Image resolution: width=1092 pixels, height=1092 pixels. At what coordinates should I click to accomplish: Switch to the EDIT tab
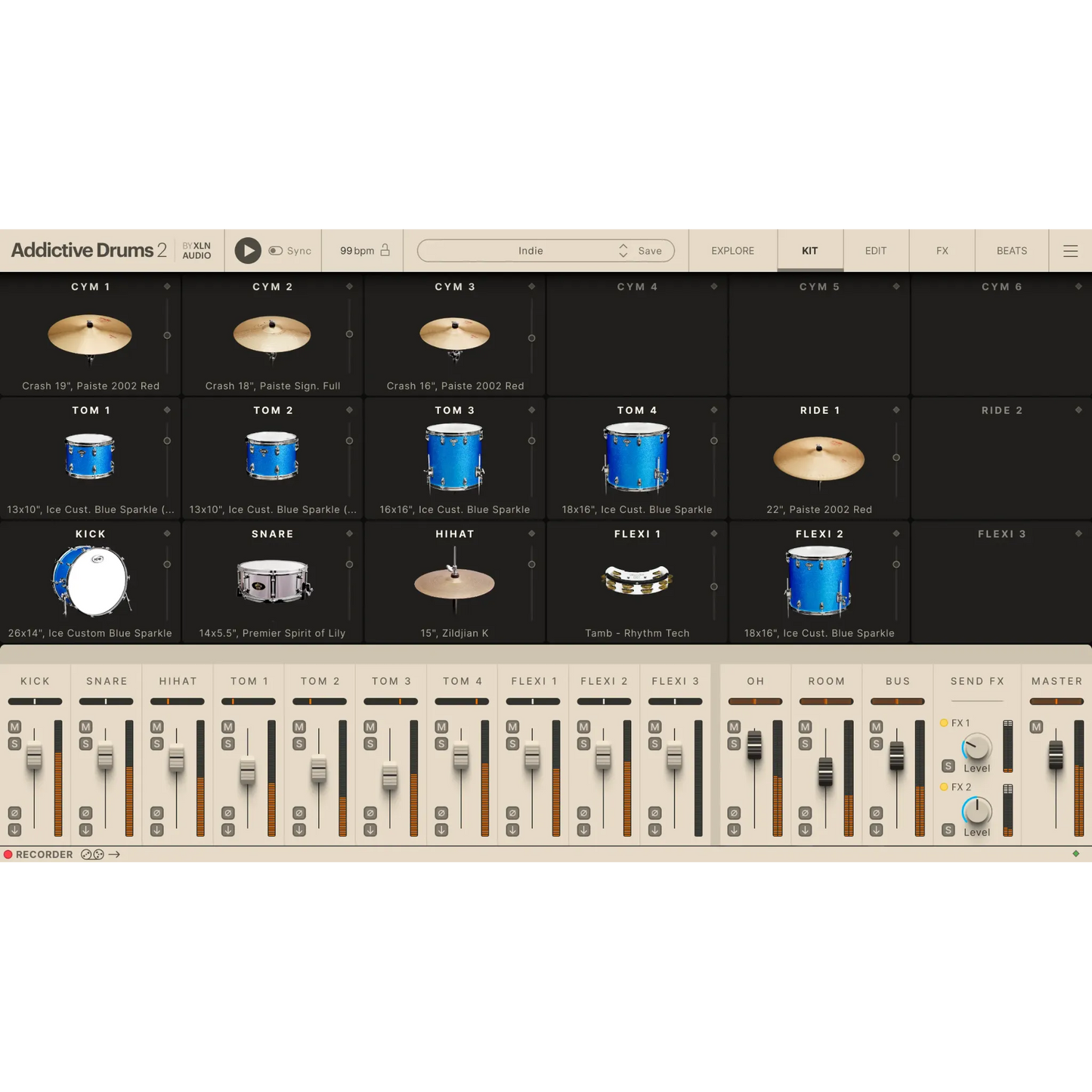click(875, 250)
